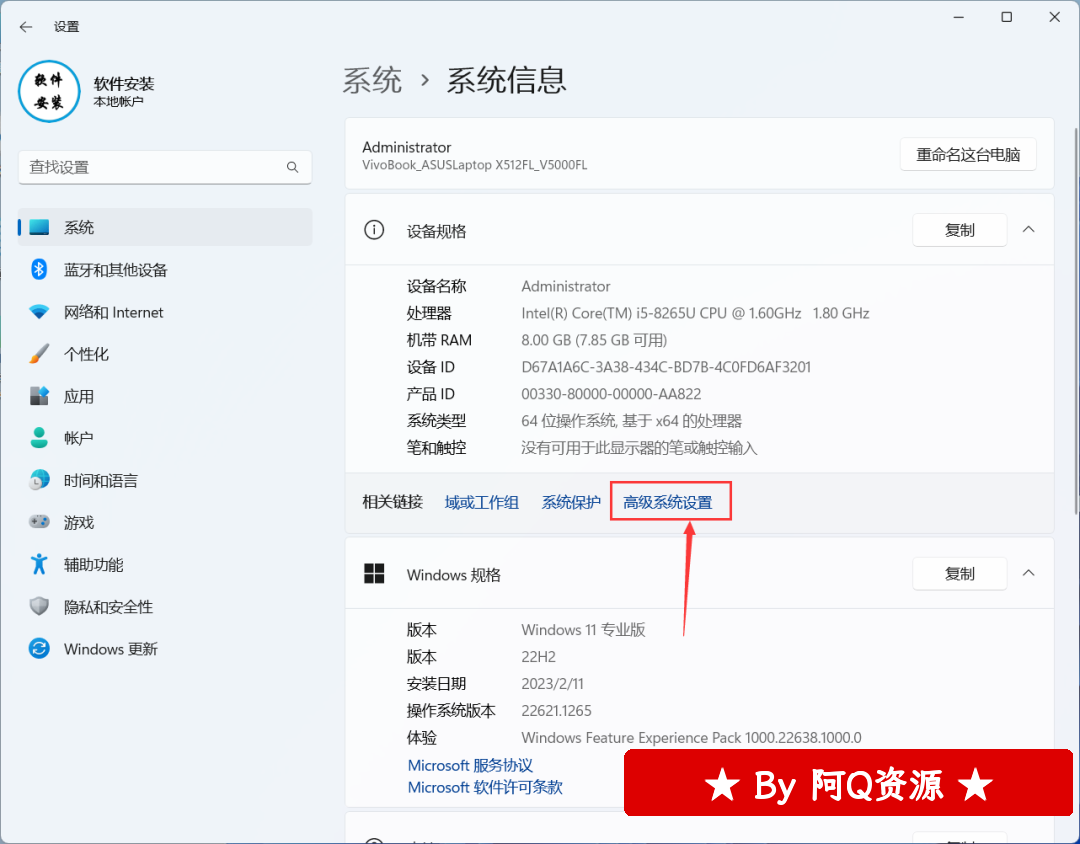Click the search magnifier icon

pyautogui.click(x=292, y=167)
